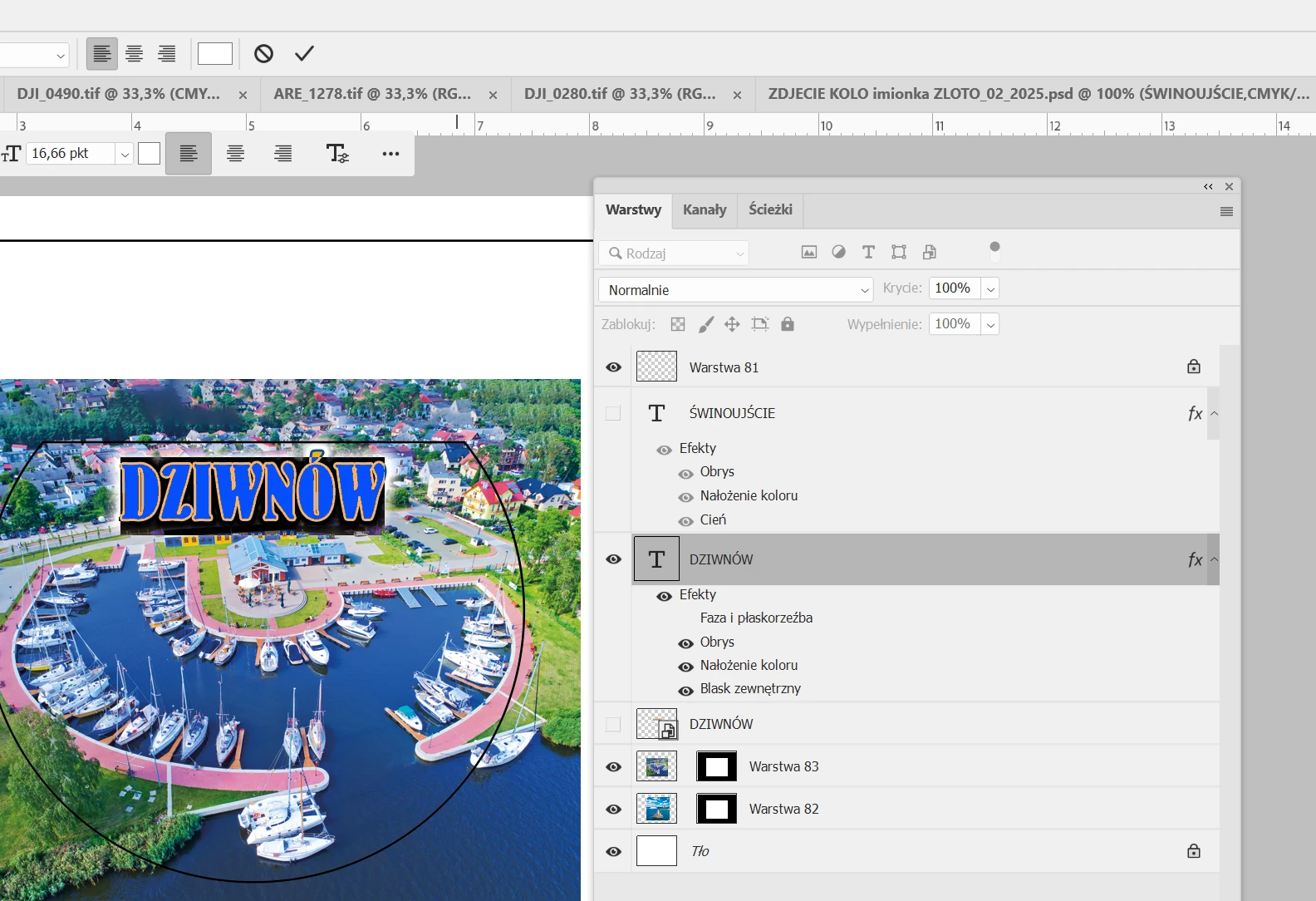
Task: Switch to the Kanały tab
Action: pyautogui.click(x=705, y=209)
